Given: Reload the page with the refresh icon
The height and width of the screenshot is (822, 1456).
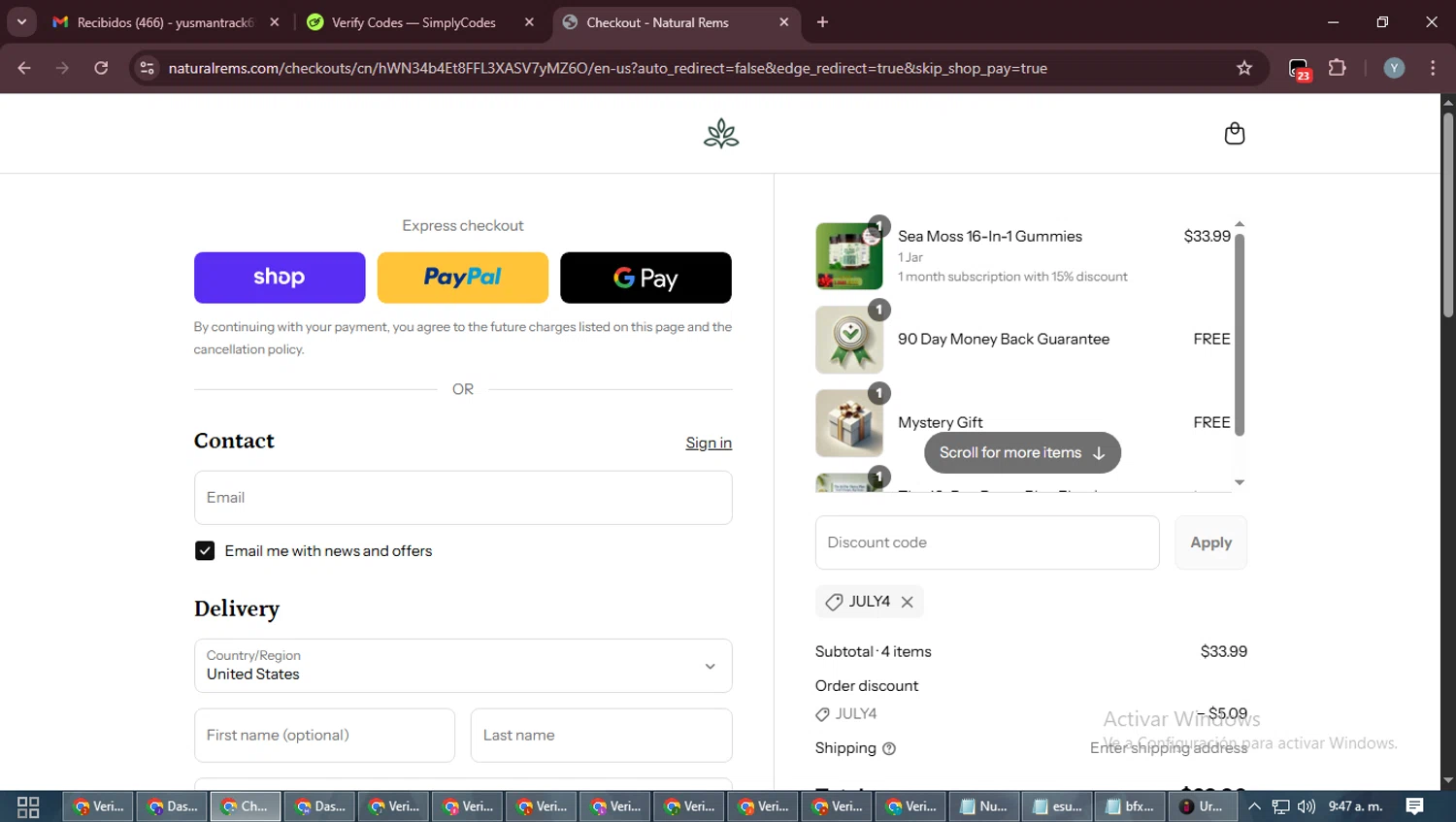Looking at the screenshot, I should tap(101, 68).
